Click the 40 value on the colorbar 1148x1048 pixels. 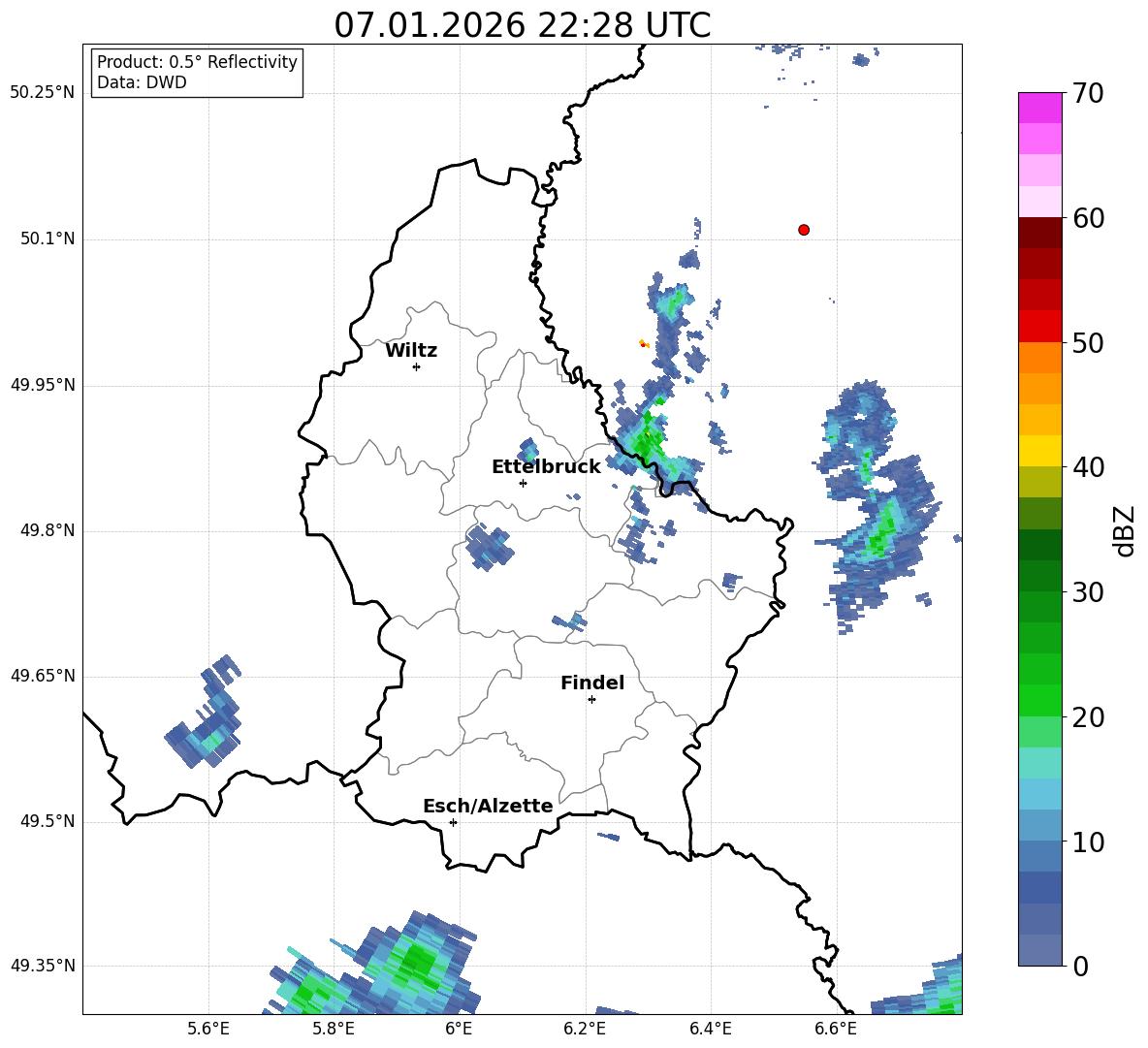[1087, 467]
